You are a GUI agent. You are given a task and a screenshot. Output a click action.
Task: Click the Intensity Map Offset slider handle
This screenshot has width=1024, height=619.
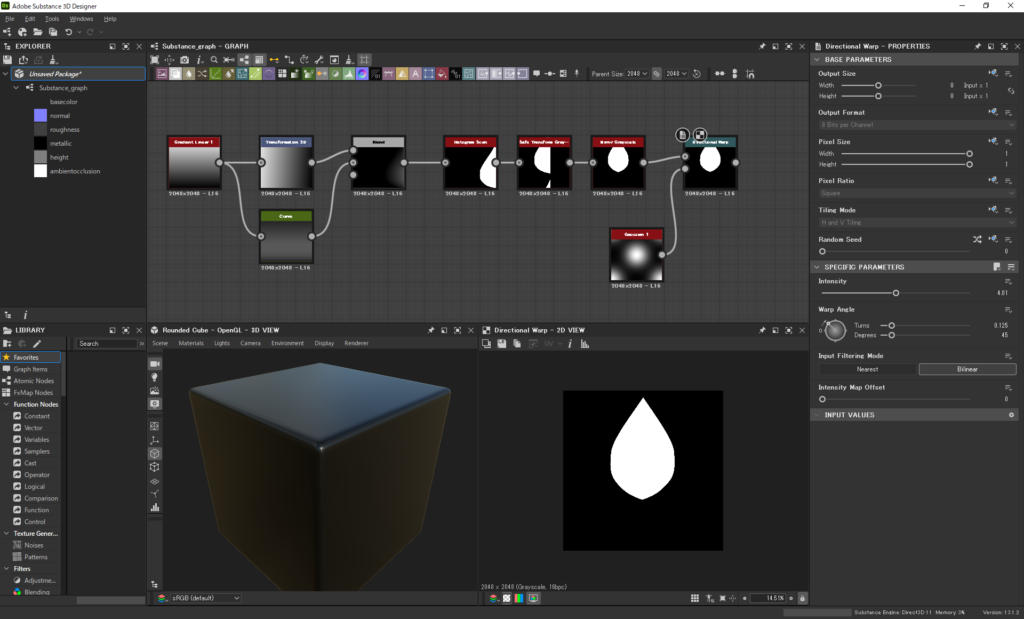point(822,399)
